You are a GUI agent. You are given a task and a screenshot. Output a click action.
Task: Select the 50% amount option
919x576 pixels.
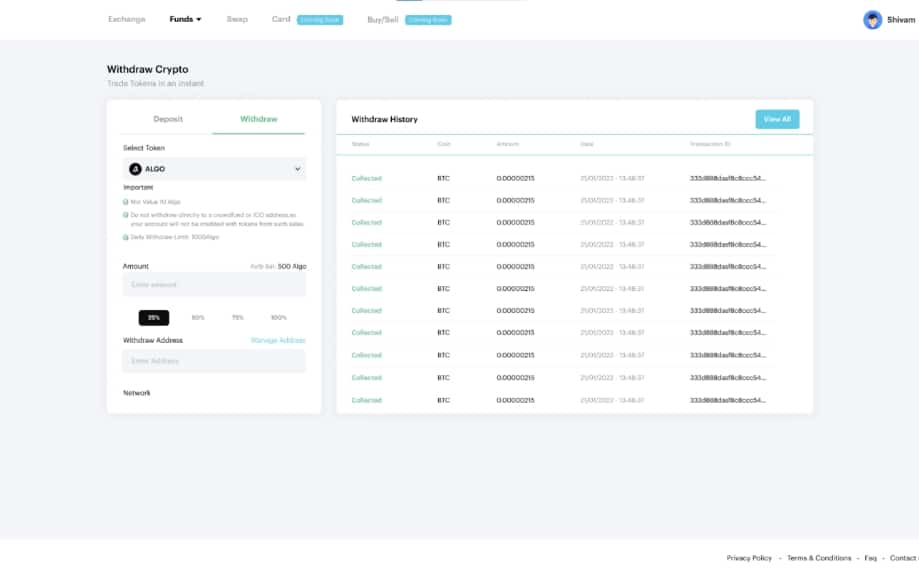click(x=198, y=317)
